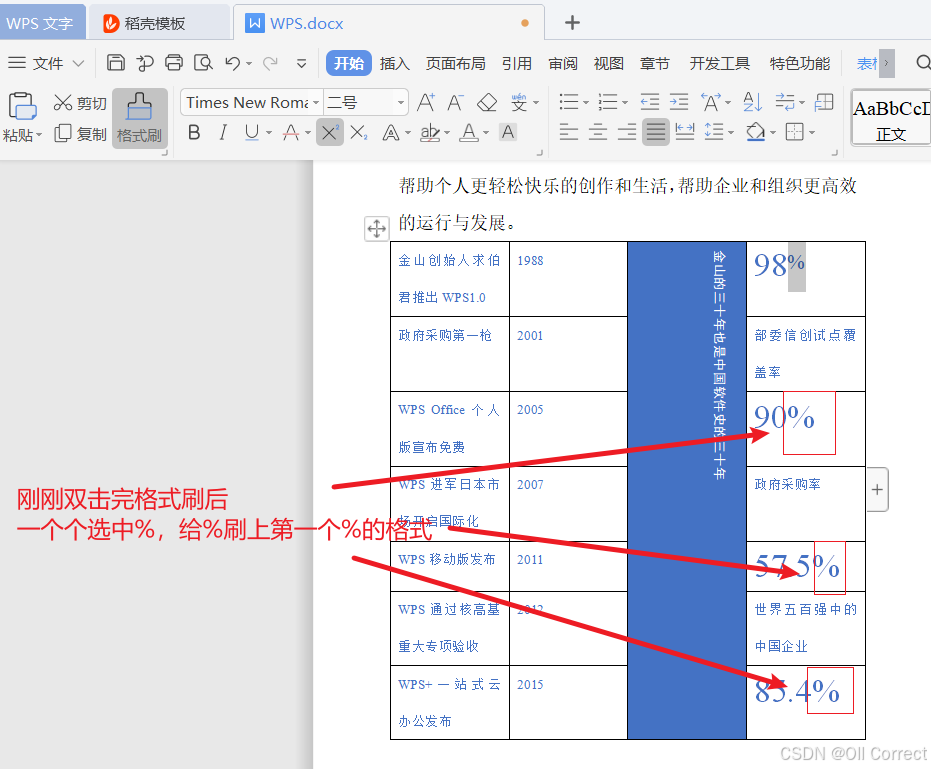This screenshot has width=931, height=769.
Task: Click the Format Painter (格式刷) button
Action: point(140,118)
